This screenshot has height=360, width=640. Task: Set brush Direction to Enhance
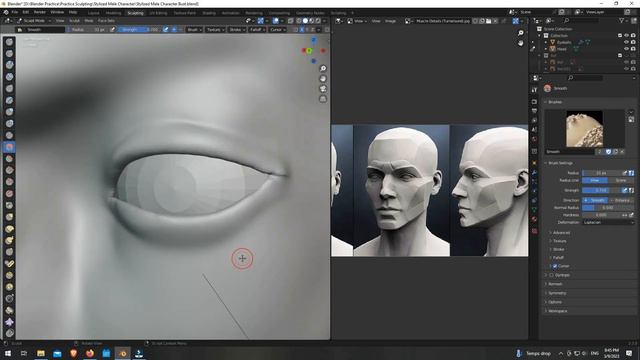(x=622, y=200)
